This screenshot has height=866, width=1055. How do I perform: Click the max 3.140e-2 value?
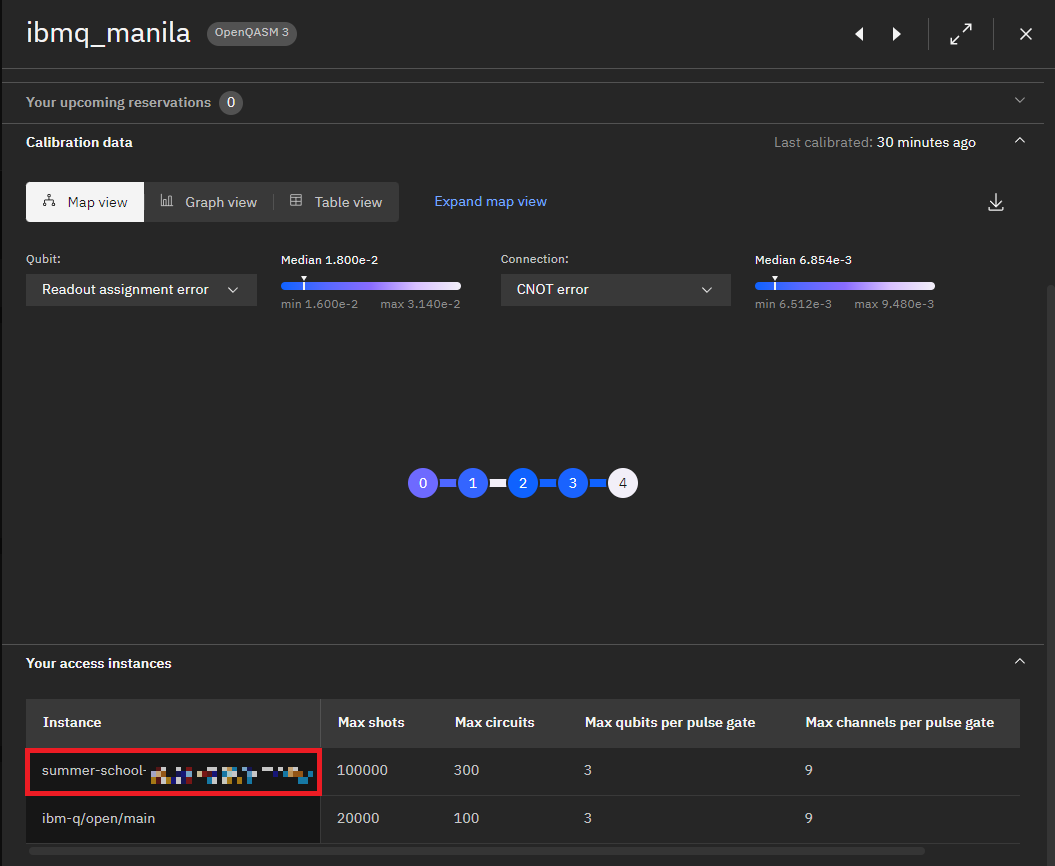click(x=421, y=304)
